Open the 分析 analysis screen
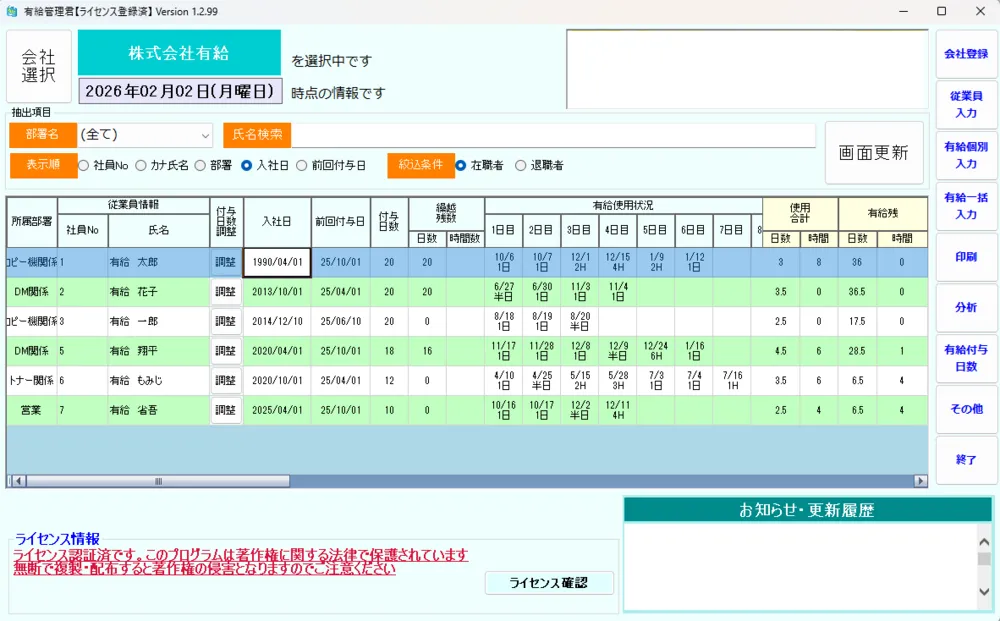The image size is (1000, 621). [966, 307]
